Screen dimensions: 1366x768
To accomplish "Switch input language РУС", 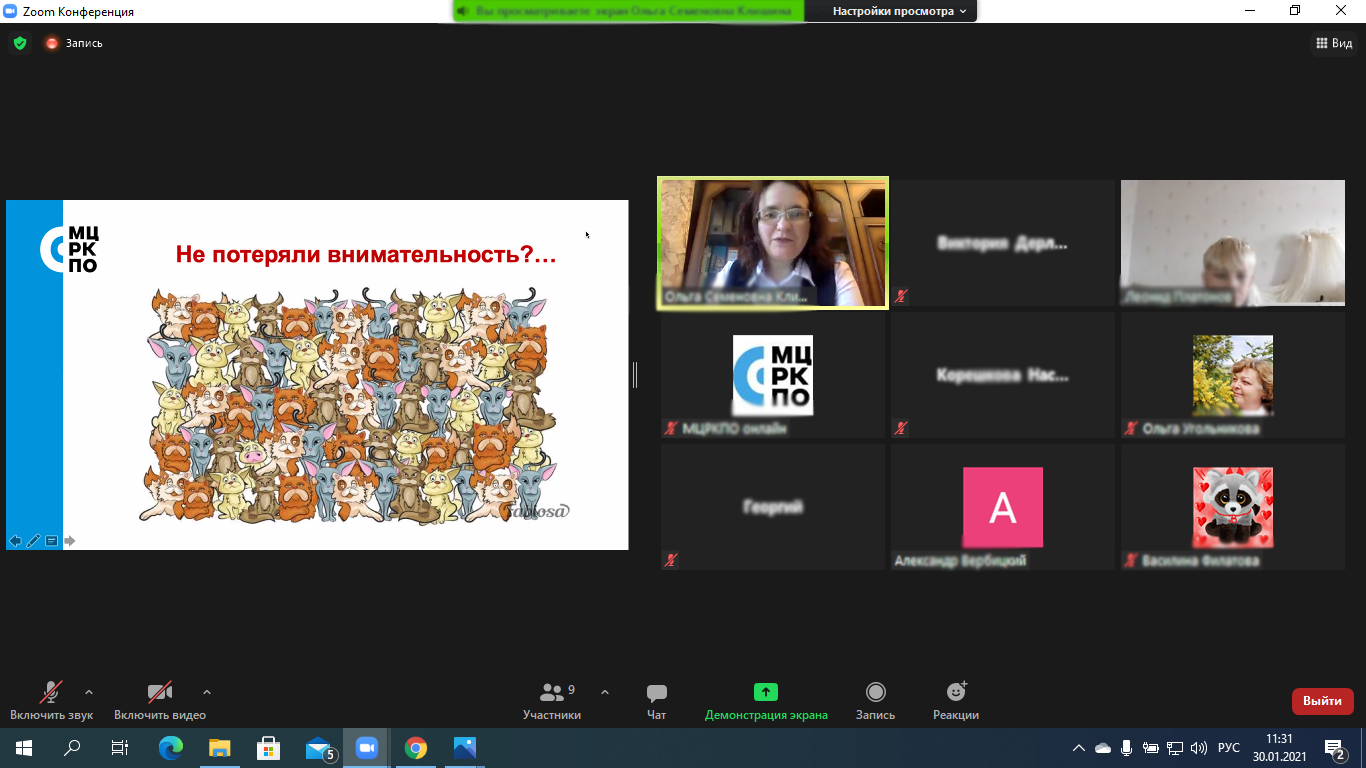I will pos(1229,748).
